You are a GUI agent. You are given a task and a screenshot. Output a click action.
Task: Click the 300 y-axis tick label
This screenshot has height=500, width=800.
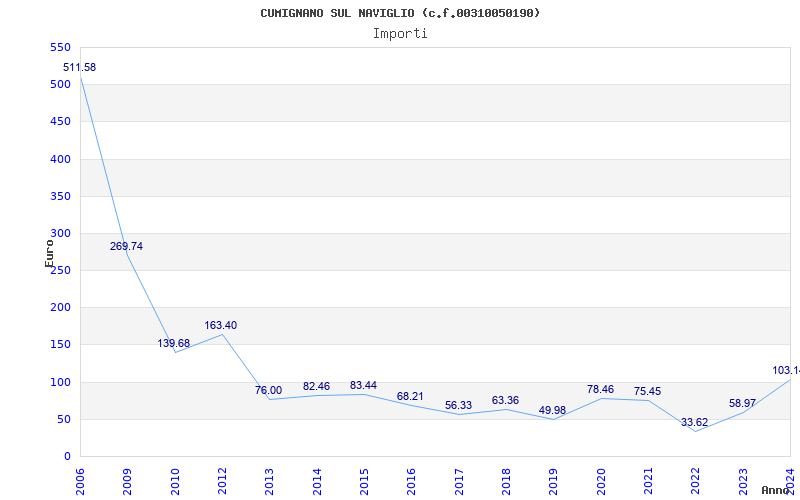pyautogui.click(x=60, y=234)
